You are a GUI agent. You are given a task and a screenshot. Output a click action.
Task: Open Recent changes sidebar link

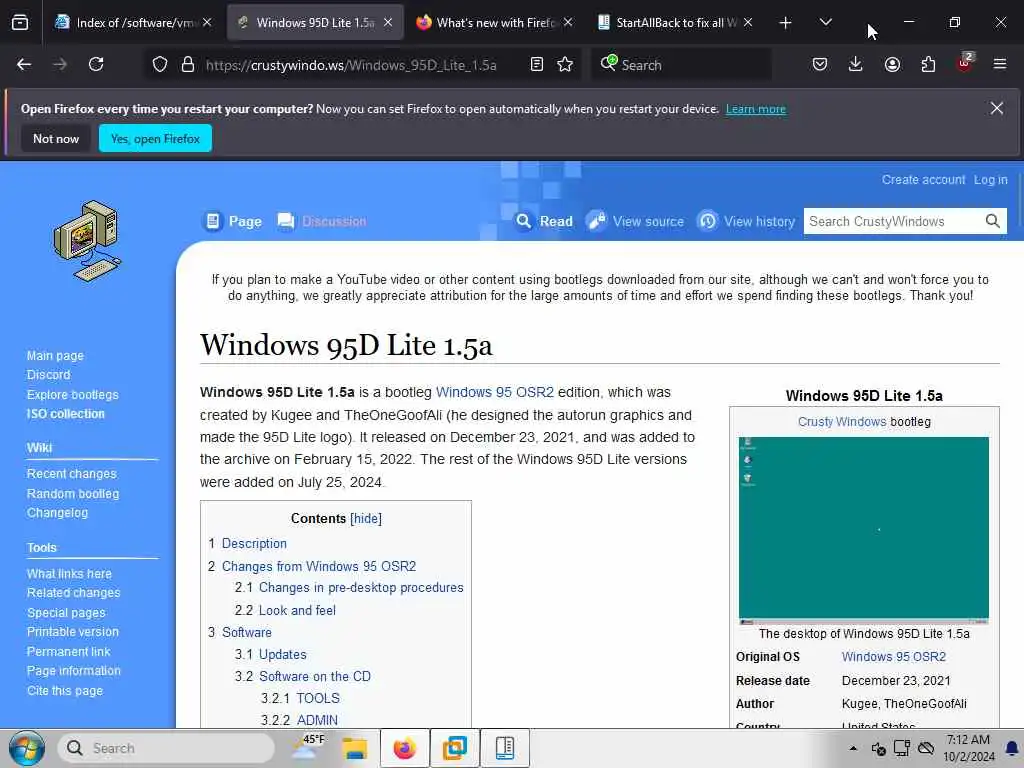[x=72, y=473]
